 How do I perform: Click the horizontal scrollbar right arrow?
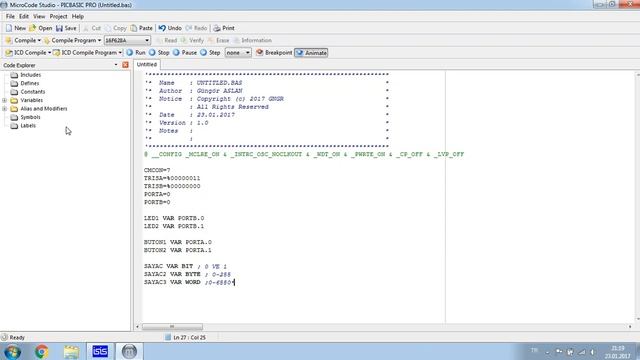(630, 327)
